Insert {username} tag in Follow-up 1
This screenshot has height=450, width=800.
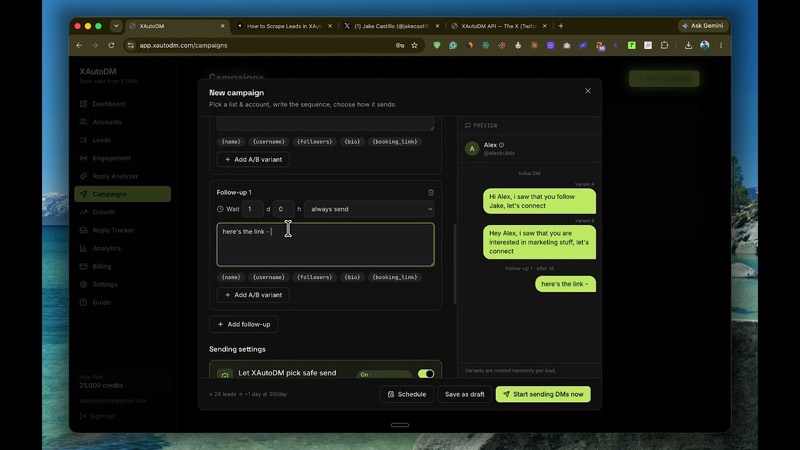point(268,277)
